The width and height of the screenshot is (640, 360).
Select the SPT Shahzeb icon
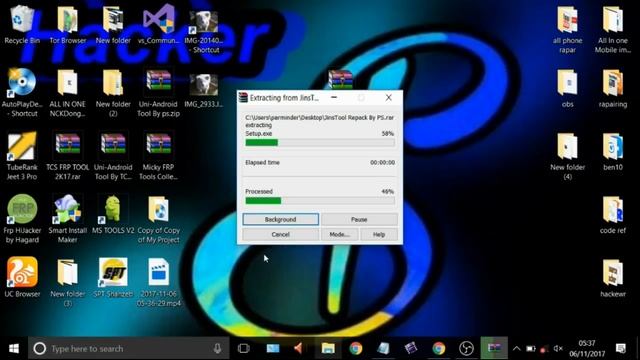click(x=113, y=278)
